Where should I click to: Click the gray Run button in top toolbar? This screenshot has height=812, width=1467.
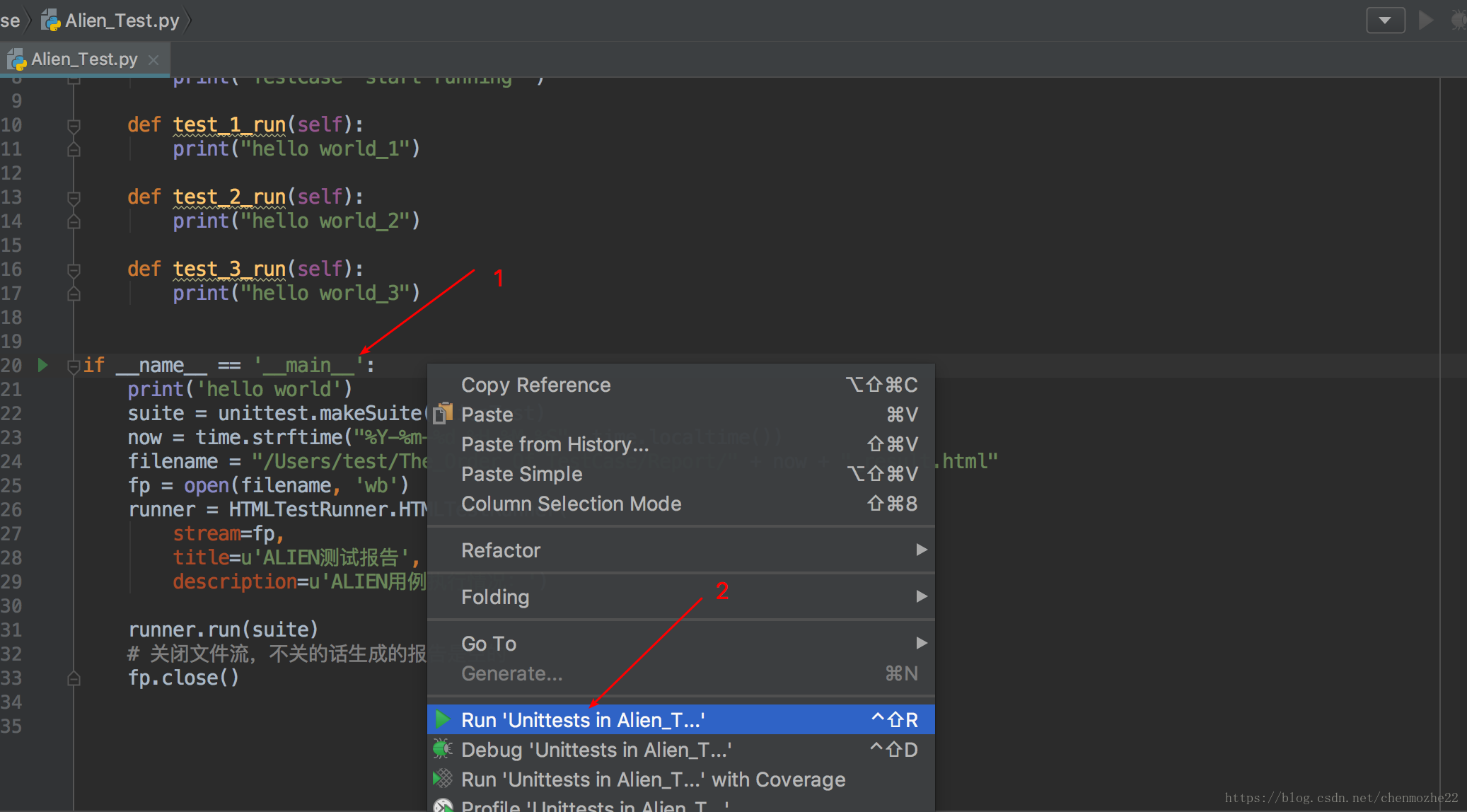point(1426,20)
